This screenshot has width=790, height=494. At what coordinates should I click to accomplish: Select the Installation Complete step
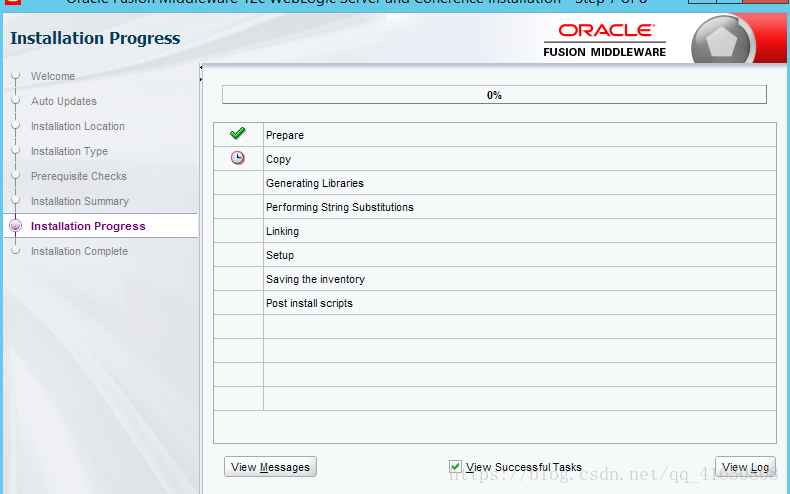[79, 251]
